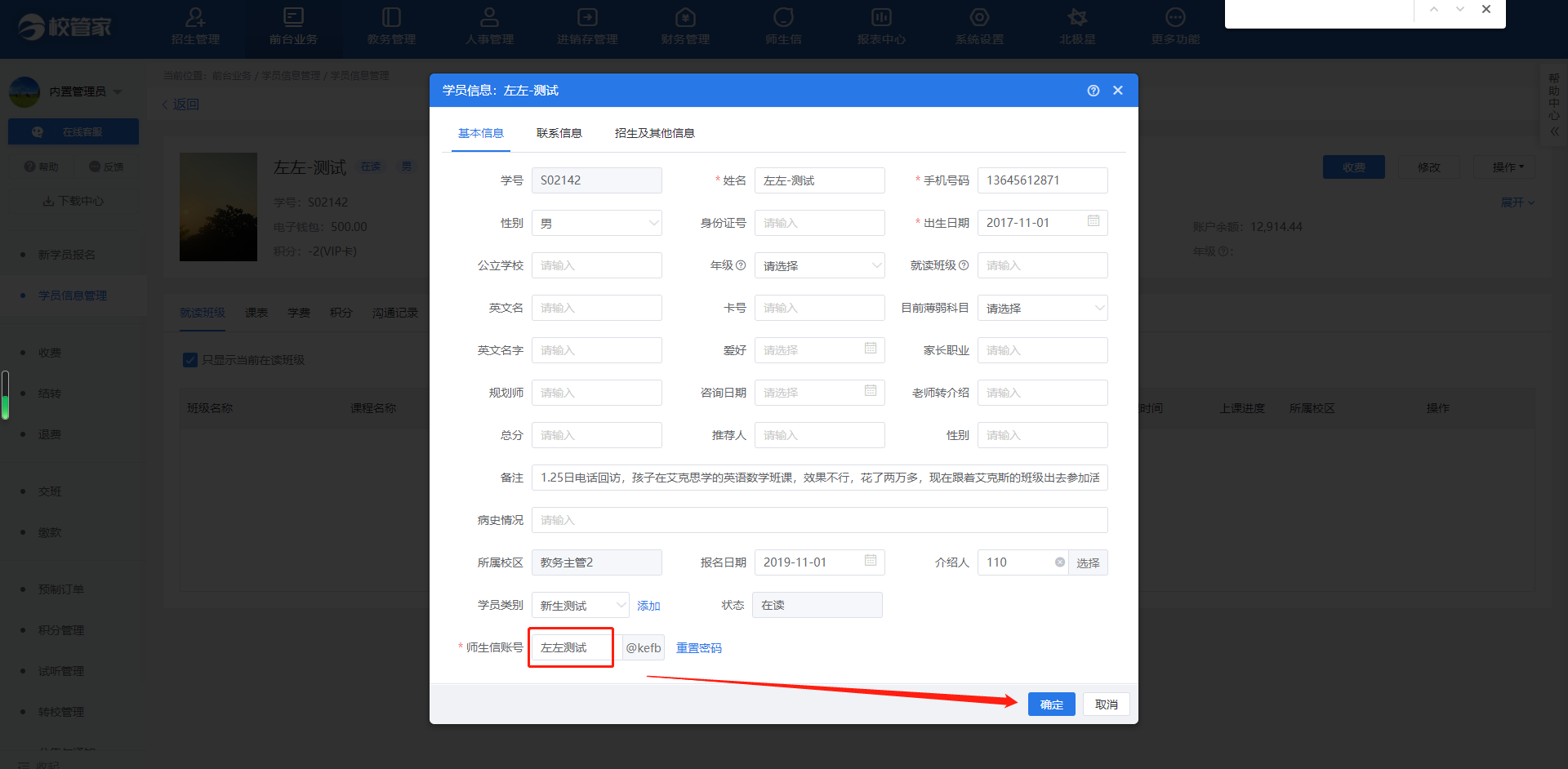The height and width of the screenshot is (769, 1568).
Task: Clear the 介绍人 value 110
Action: 1059,562
